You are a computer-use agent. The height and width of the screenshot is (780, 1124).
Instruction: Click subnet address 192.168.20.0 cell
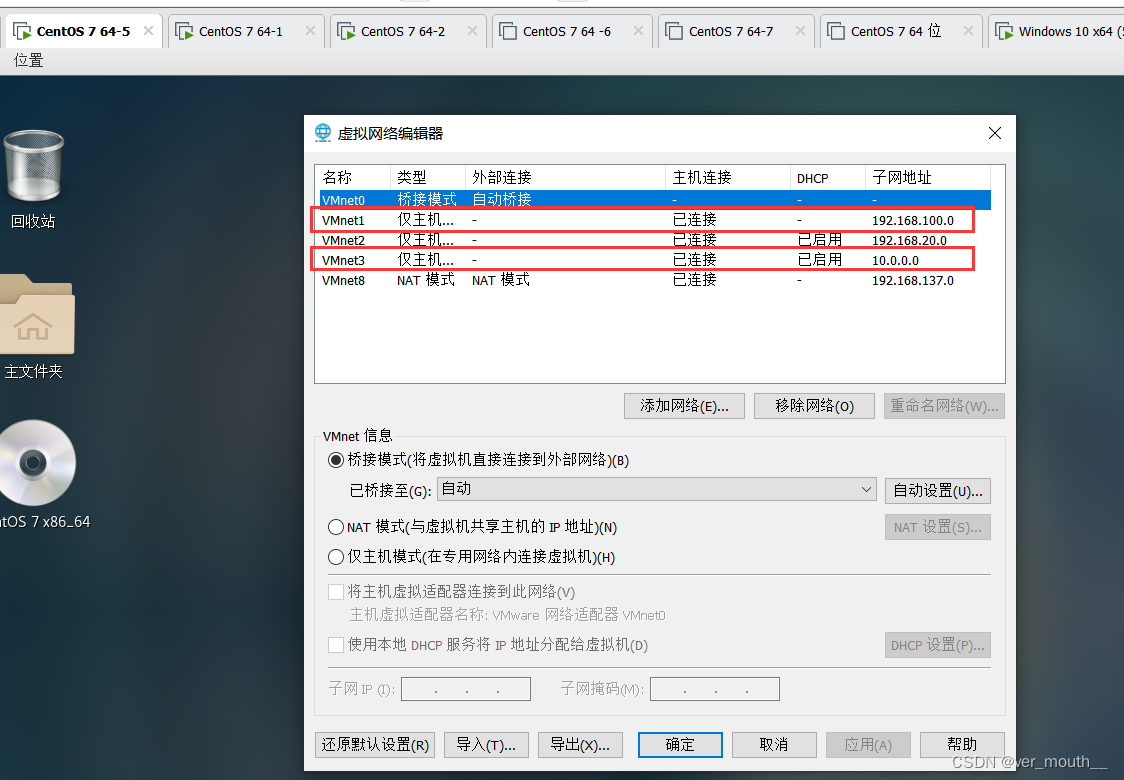(x=909, y=241)
